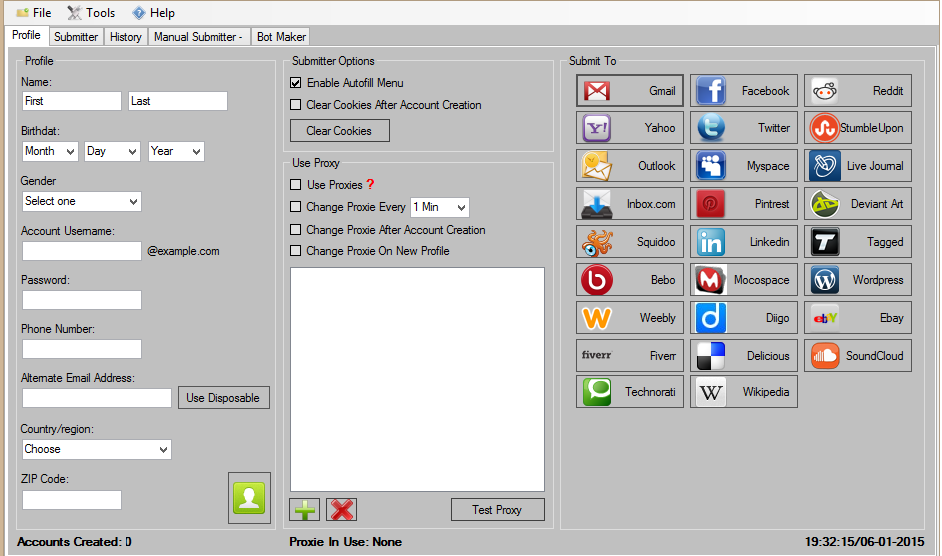Open the Bot Maker tab
This screenshot has width=942, height=556.
click(281, 37)
